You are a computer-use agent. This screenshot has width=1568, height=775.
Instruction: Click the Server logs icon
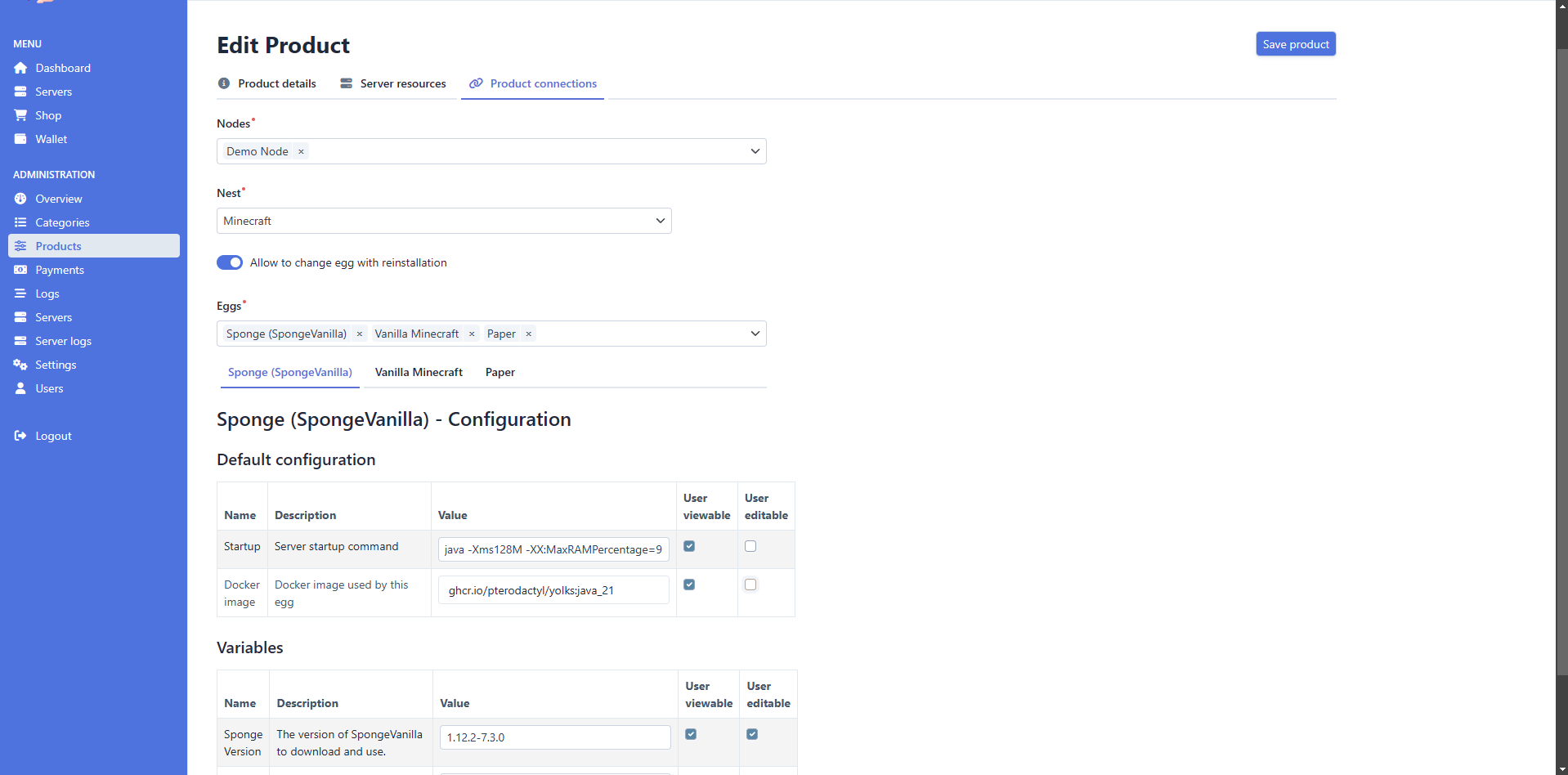(x=20, y=341)
